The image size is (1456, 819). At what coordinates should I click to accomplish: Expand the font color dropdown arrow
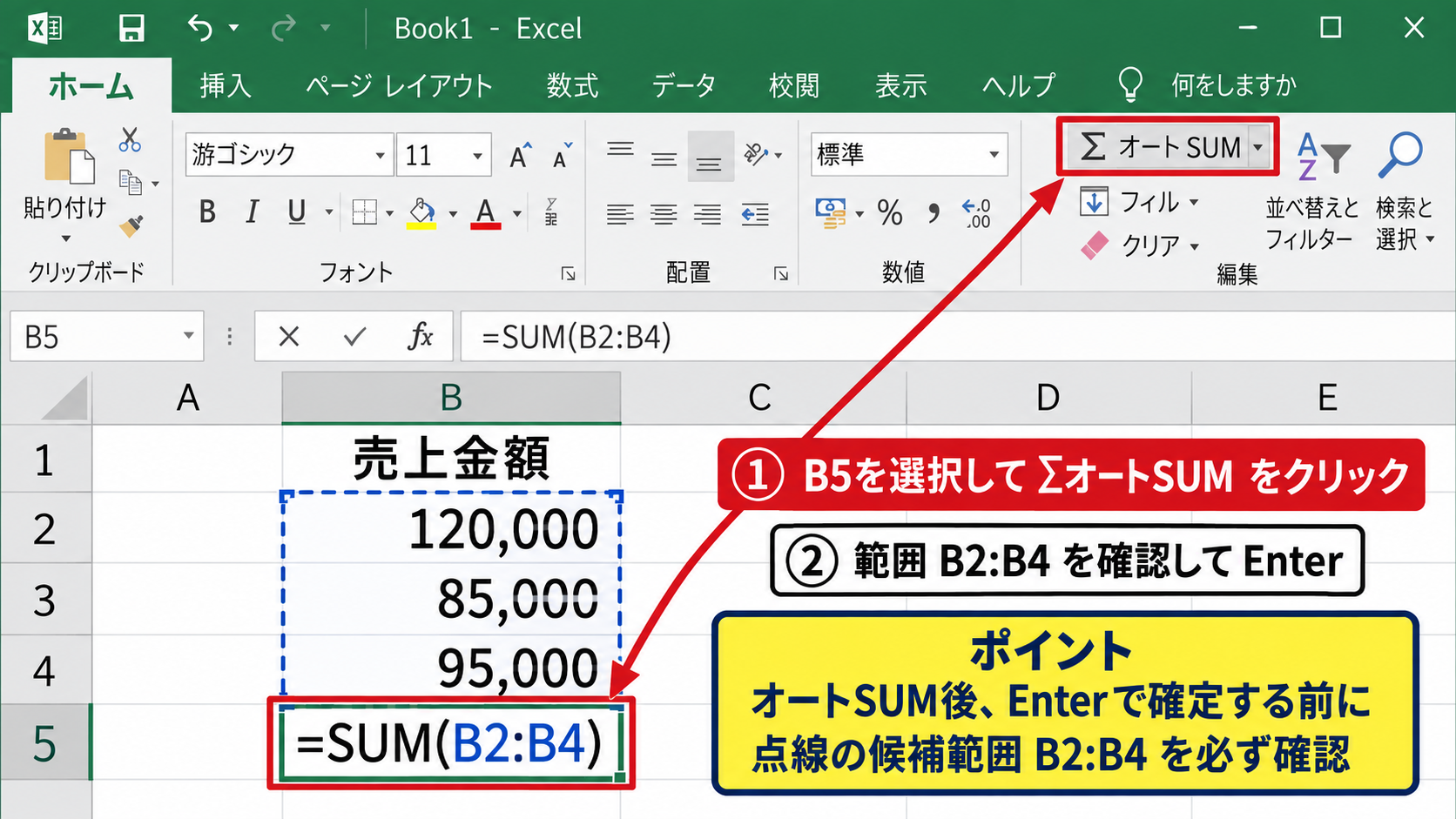click(x=516, y=212)
